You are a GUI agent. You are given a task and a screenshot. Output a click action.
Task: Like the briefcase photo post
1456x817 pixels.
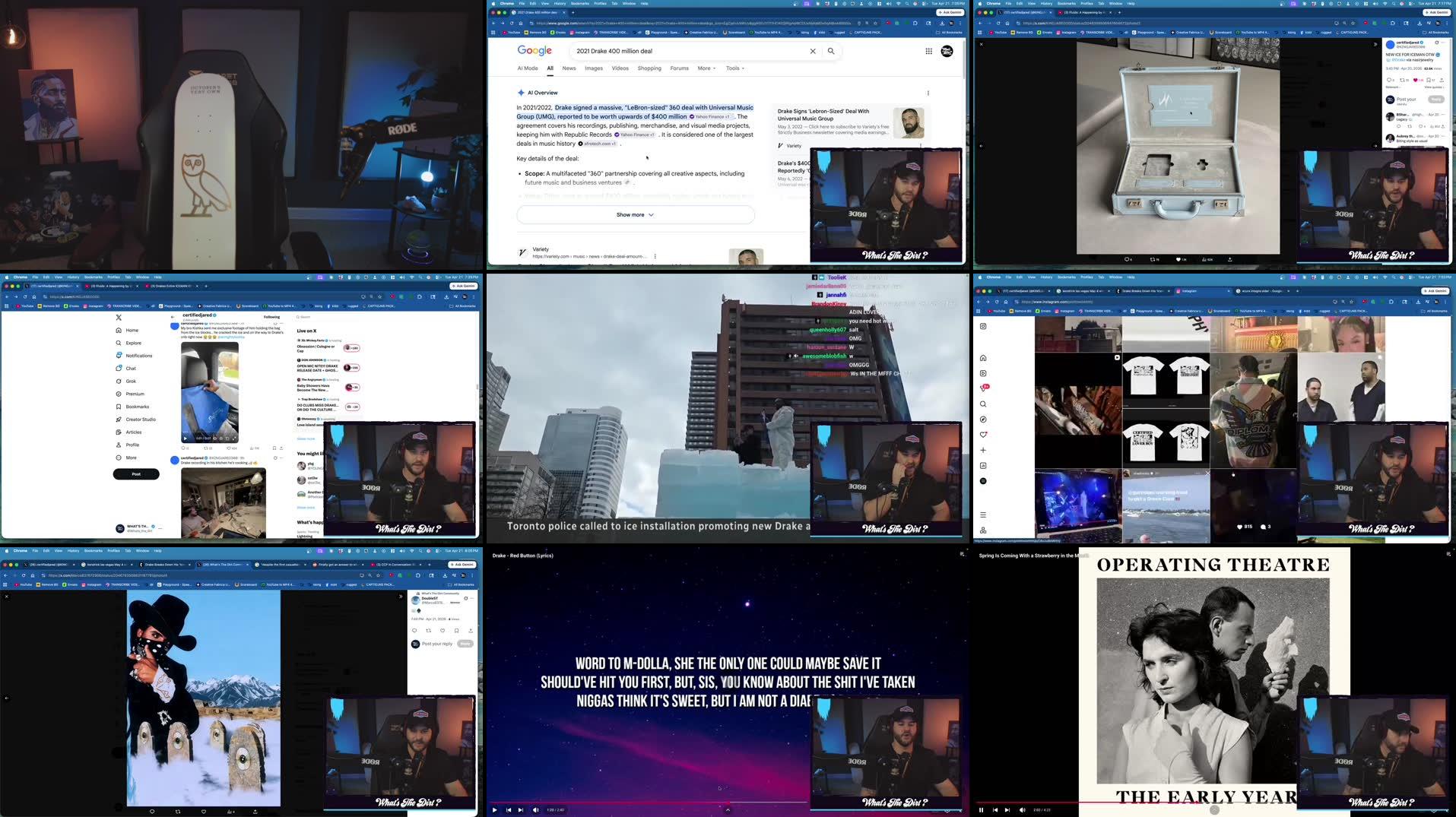coord(1179,259)
